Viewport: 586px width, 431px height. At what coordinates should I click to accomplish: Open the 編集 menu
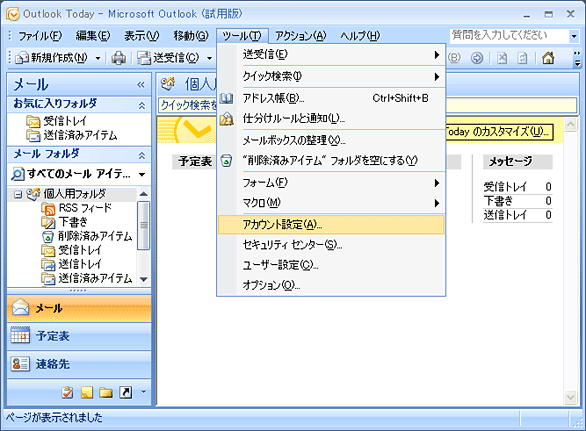tap(93, 36)
